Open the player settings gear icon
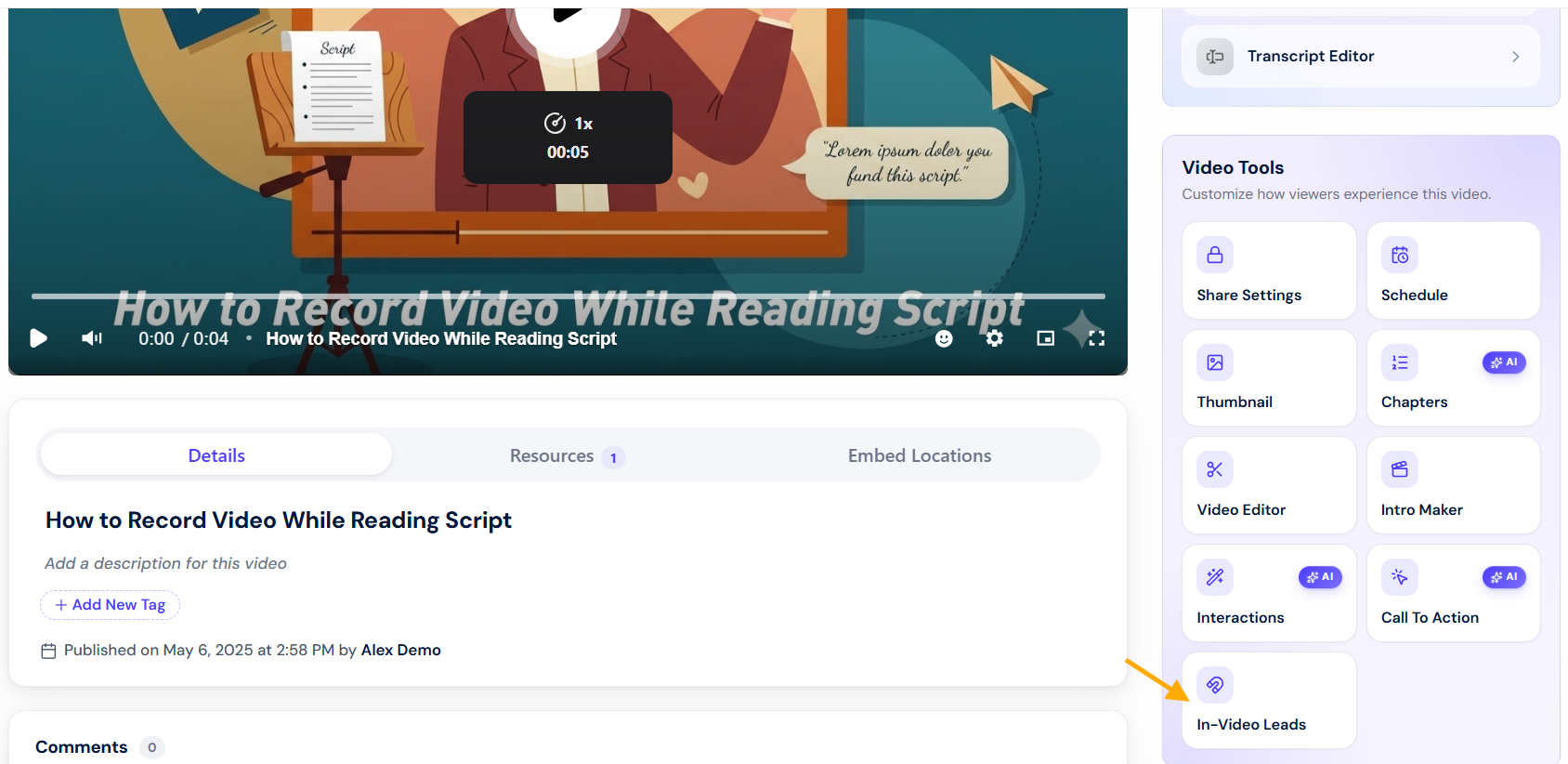This screenshot has width=1568, height=764. click(x=995, y=338)
